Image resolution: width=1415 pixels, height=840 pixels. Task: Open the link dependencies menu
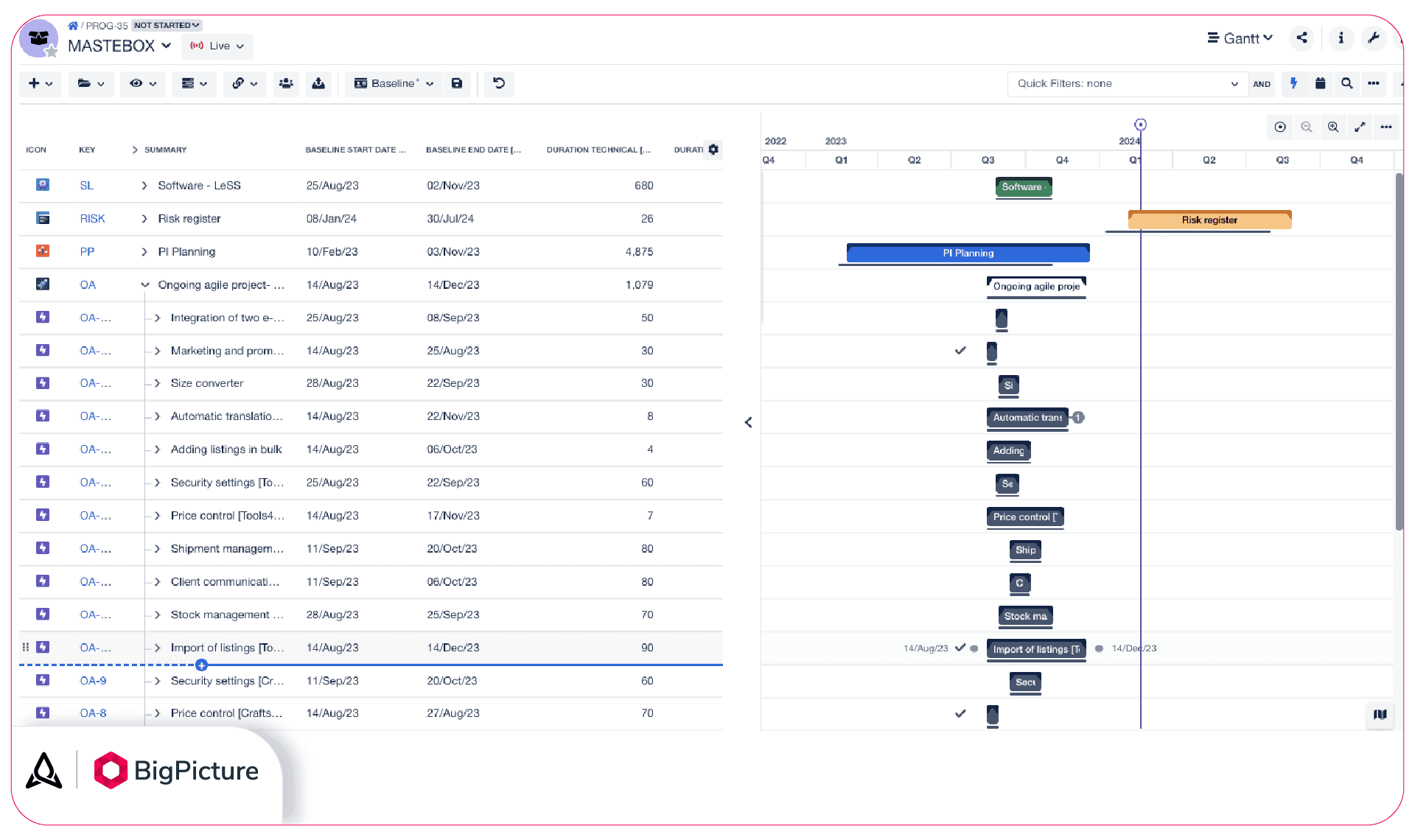pos(245,84)
